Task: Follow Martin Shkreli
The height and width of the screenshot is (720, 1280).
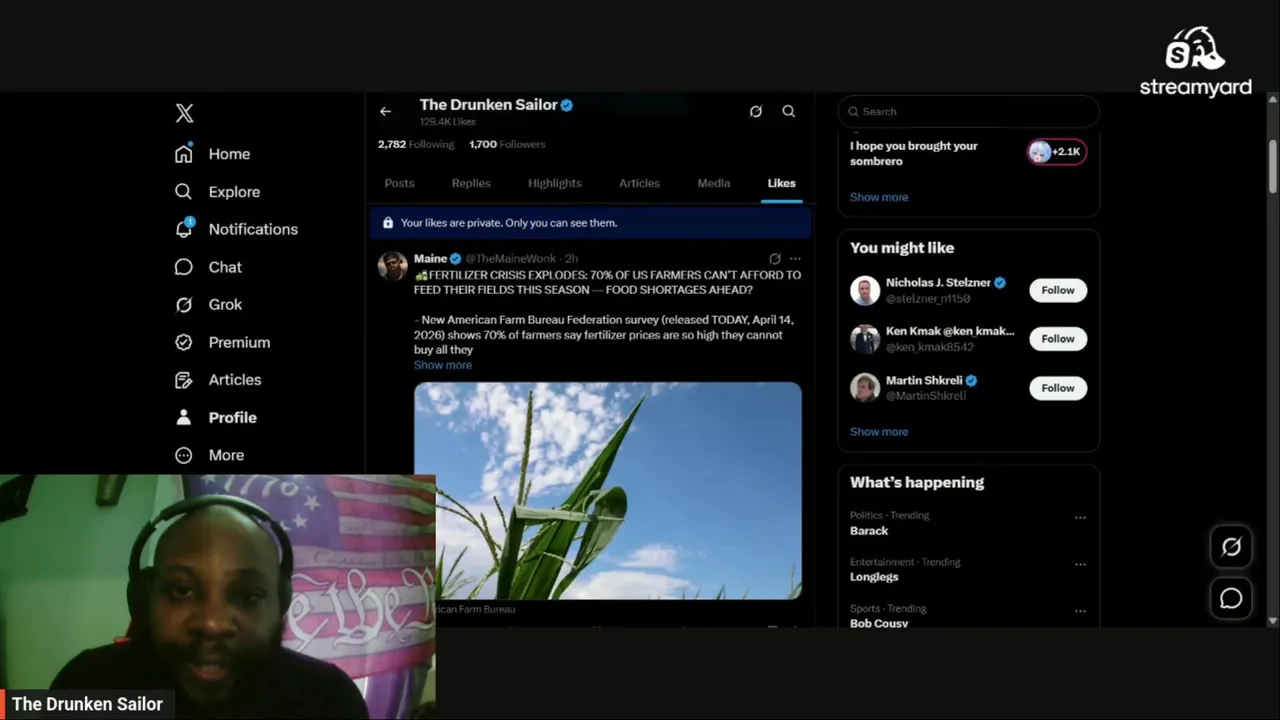Action: [x=1058, y=387]
